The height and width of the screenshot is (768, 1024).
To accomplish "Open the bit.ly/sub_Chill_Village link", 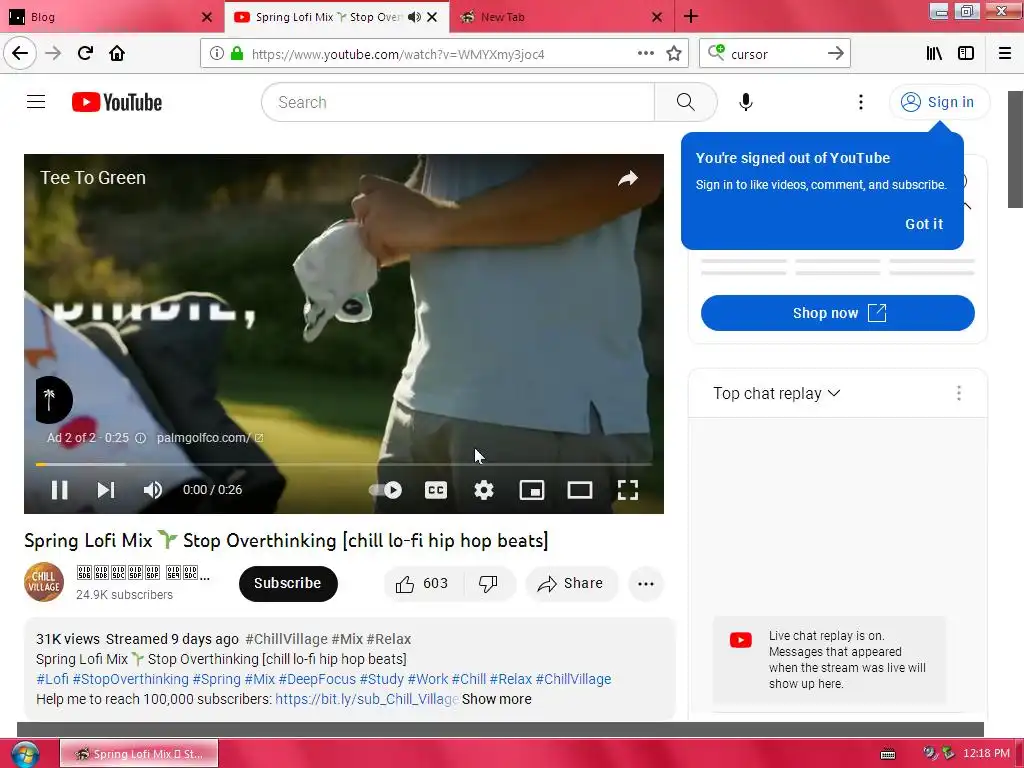I will [x=366, y=699].
